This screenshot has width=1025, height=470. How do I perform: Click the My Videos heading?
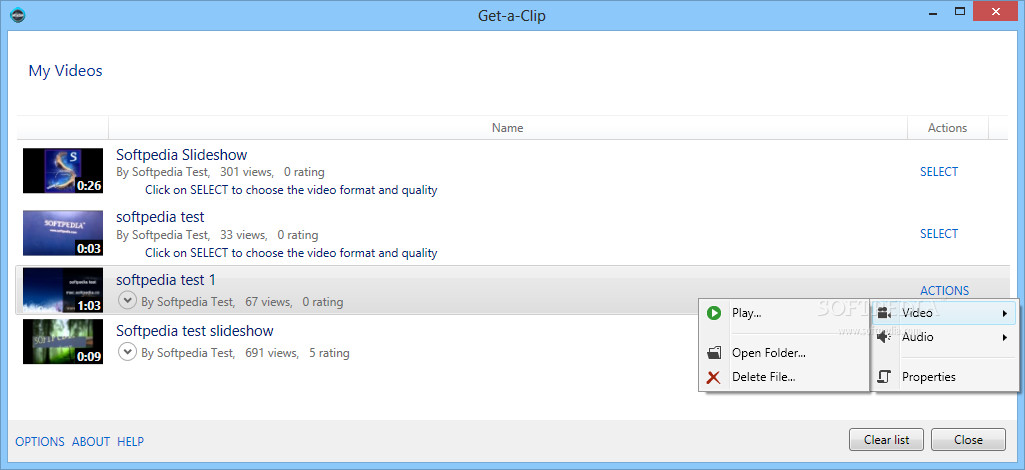tap(65, 71)
